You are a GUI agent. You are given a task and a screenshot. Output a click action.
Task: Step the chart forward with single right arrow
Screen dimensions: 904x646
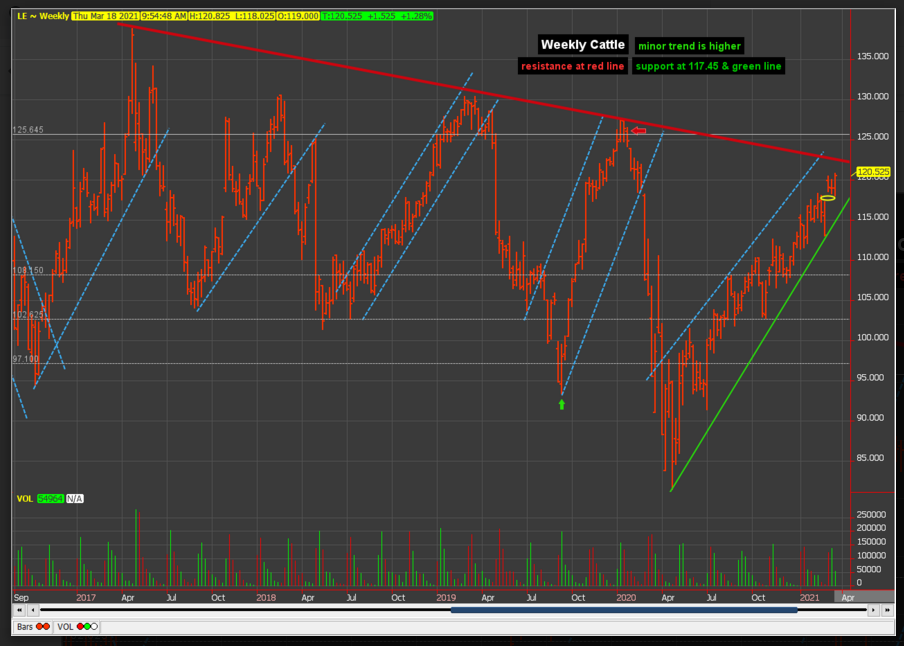873,610
